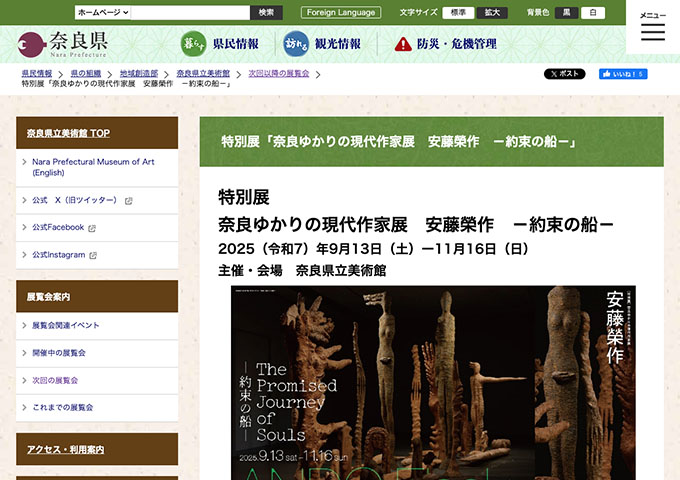Open 開催中の展覧会 sidebar item
The width and height of the screenshot is (680, 480).
point(58,353)
